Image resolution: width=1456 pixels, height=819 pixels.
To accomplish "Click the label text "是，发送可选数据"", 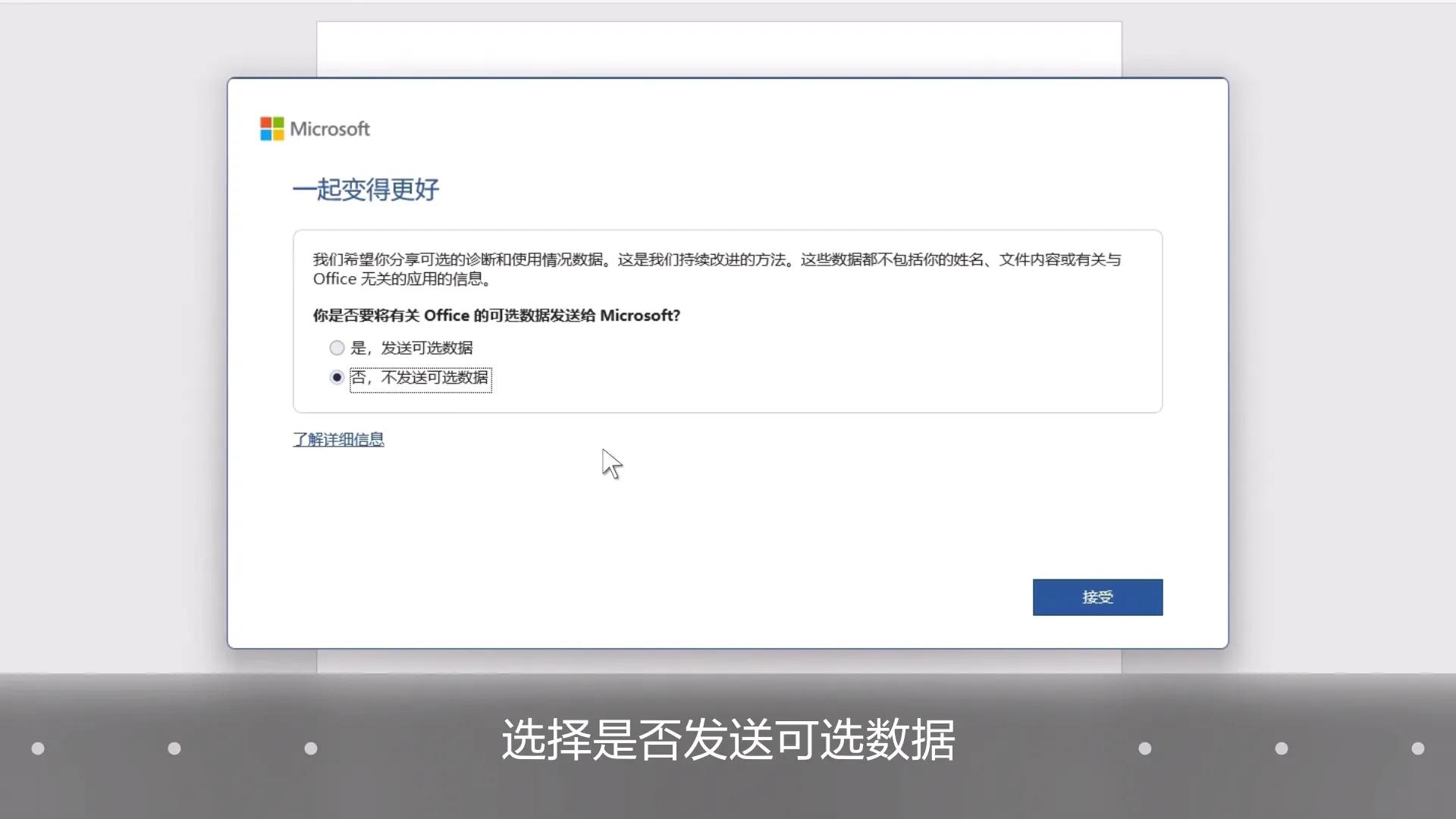I will coord(413,347).
